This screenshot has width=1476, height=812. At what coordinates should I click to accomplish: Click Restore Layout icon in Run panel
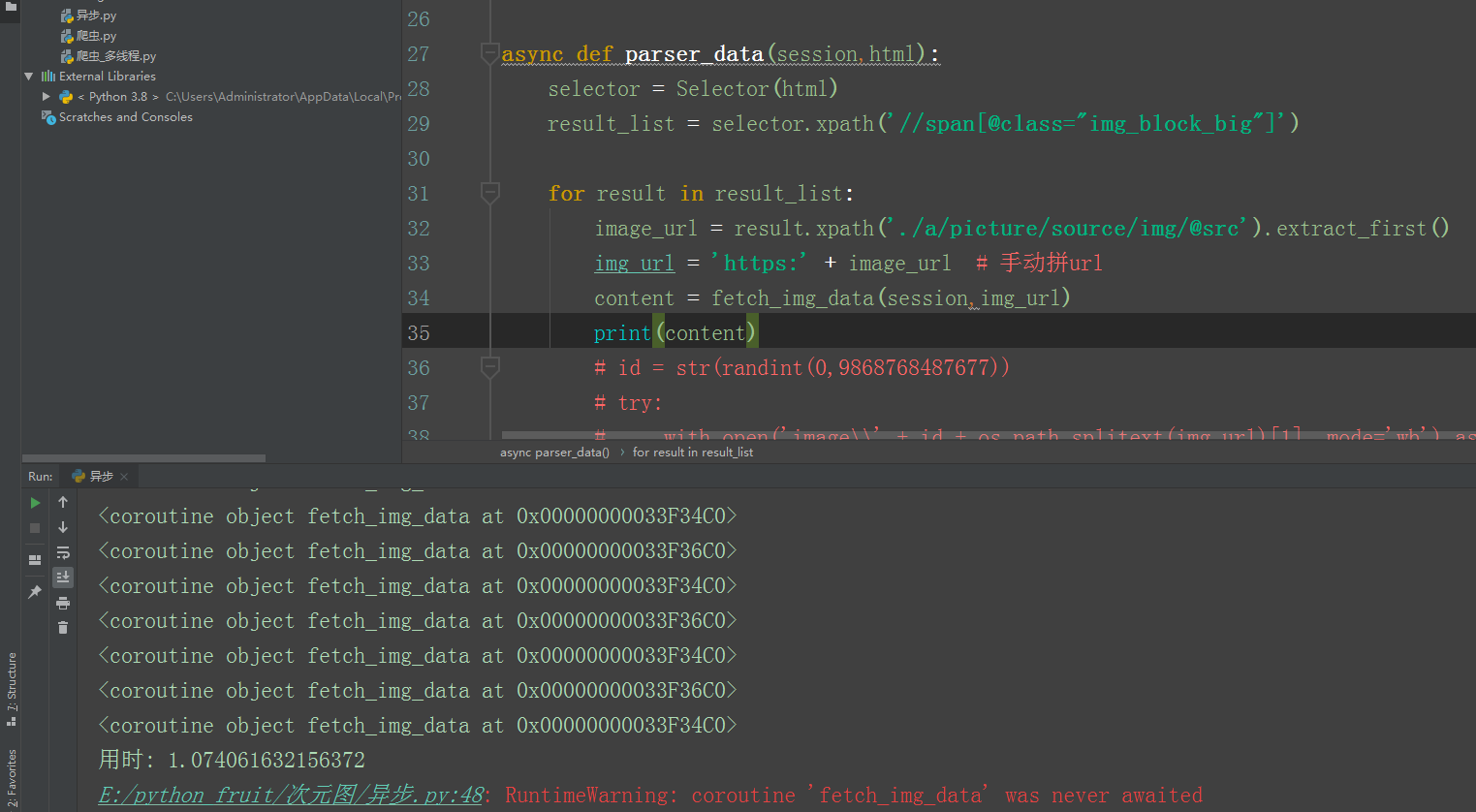click(35, 560)
